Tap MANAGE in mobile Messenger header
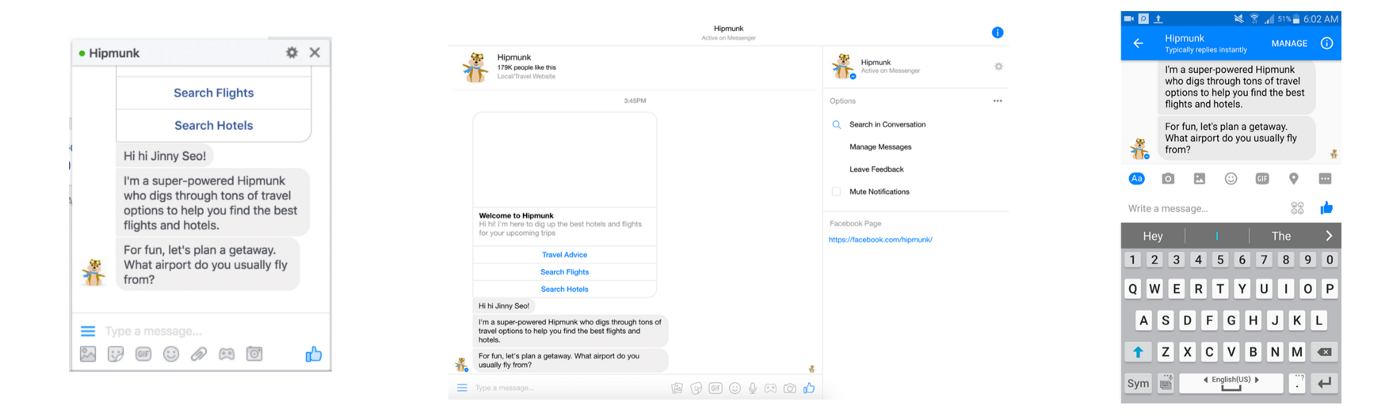This screenshot has height=420, width=1400. [x=1289, y=44]
